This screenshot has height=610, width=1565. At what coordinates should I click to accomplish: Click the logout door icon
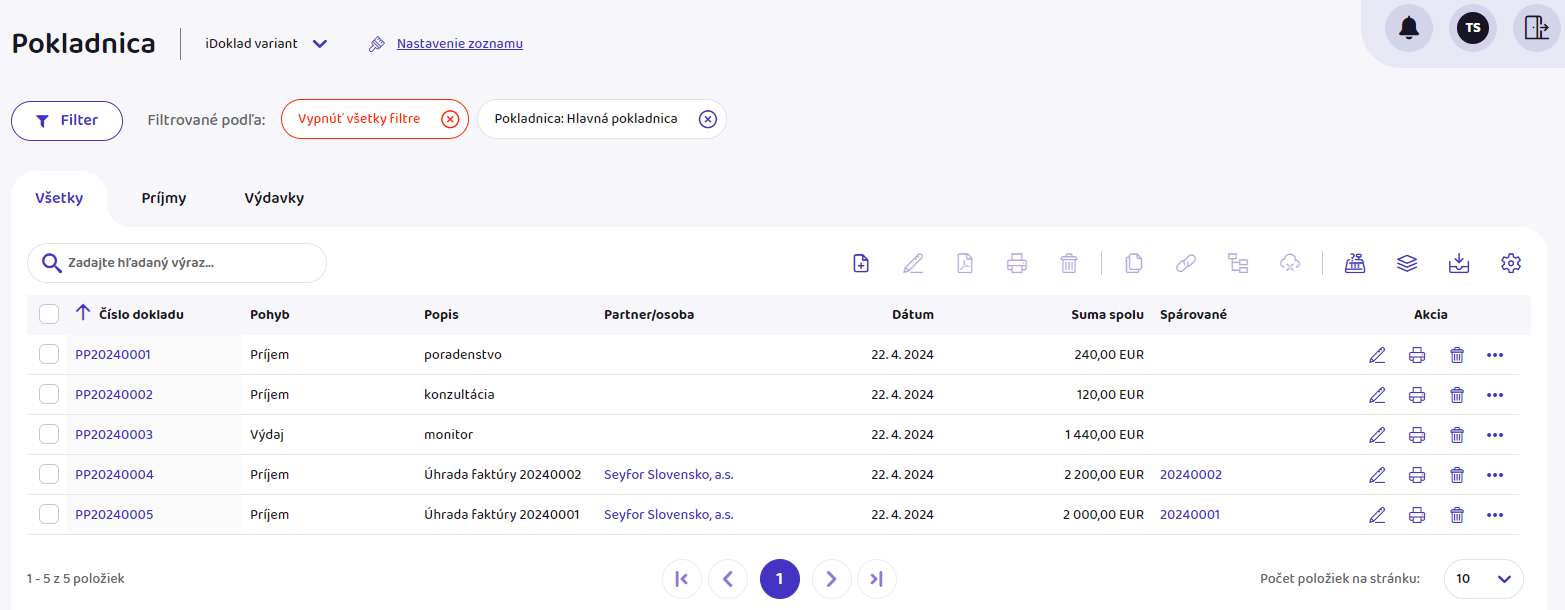pos(1537,28)
